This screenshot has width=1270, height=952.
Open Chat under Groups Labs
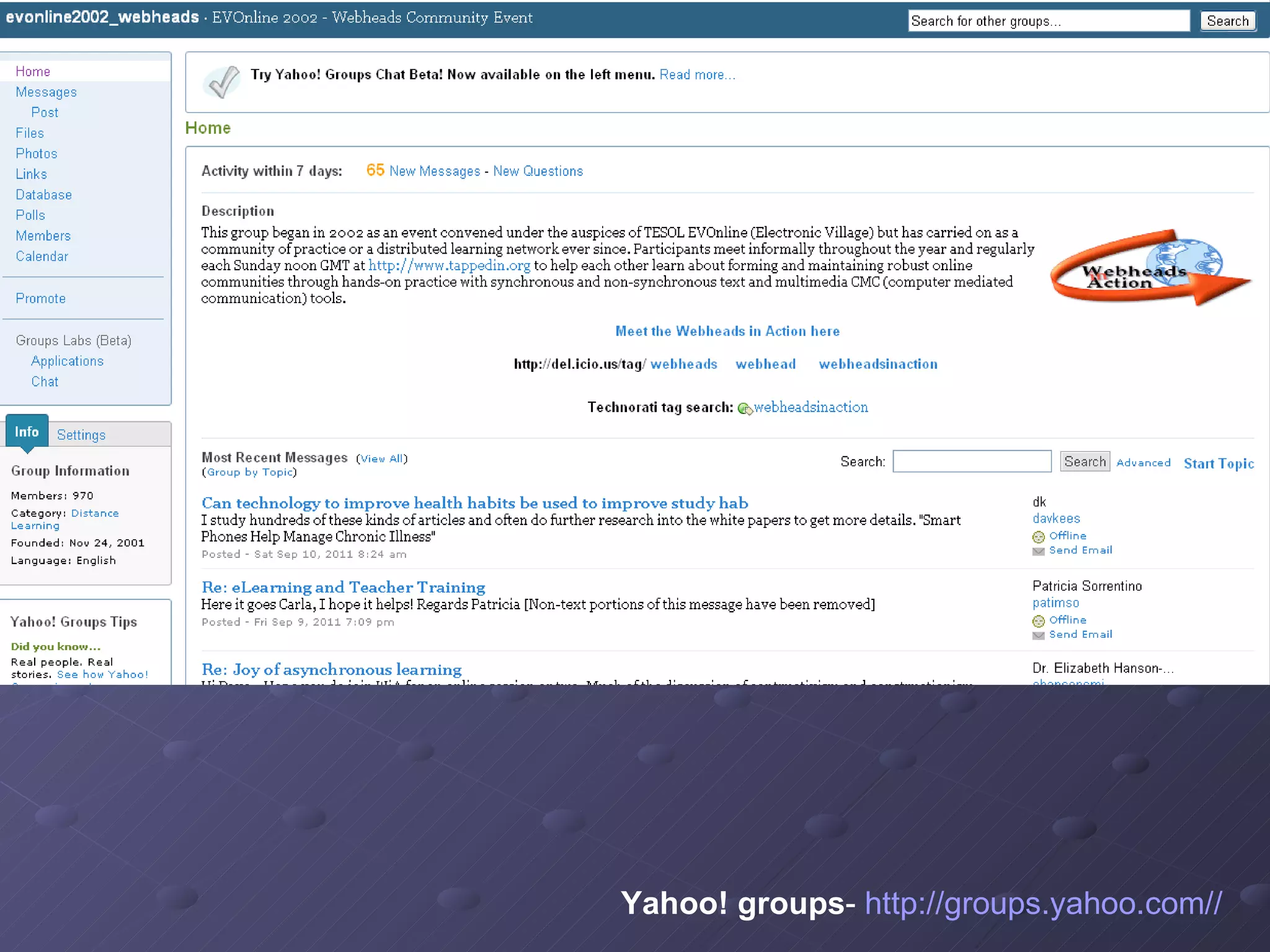(x=45, y=381)
